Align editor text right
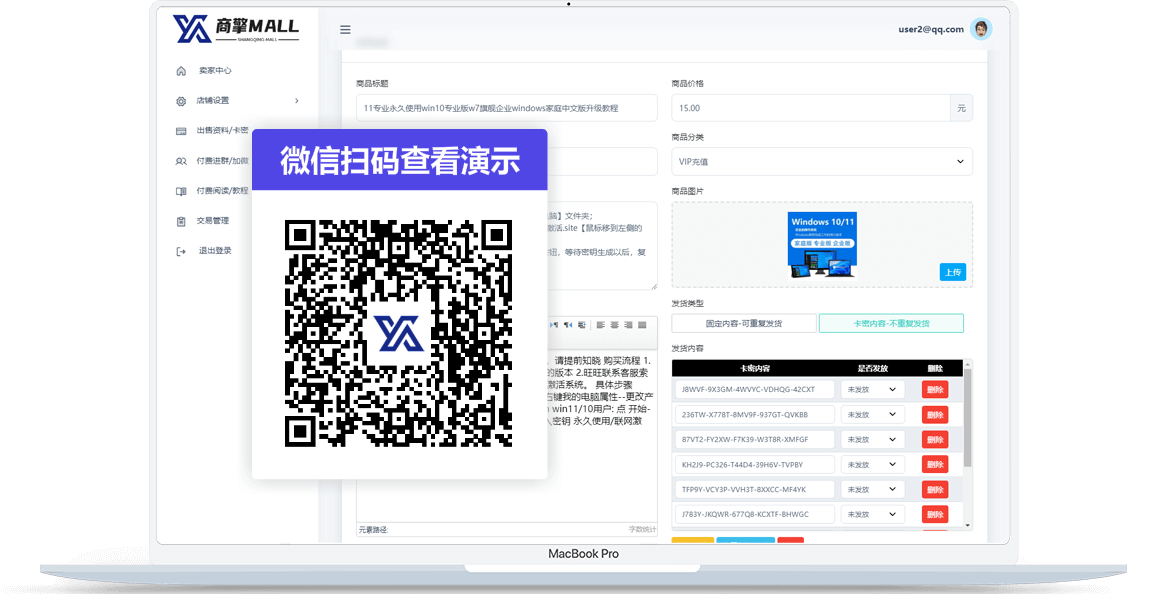 [x=628, y=325]
